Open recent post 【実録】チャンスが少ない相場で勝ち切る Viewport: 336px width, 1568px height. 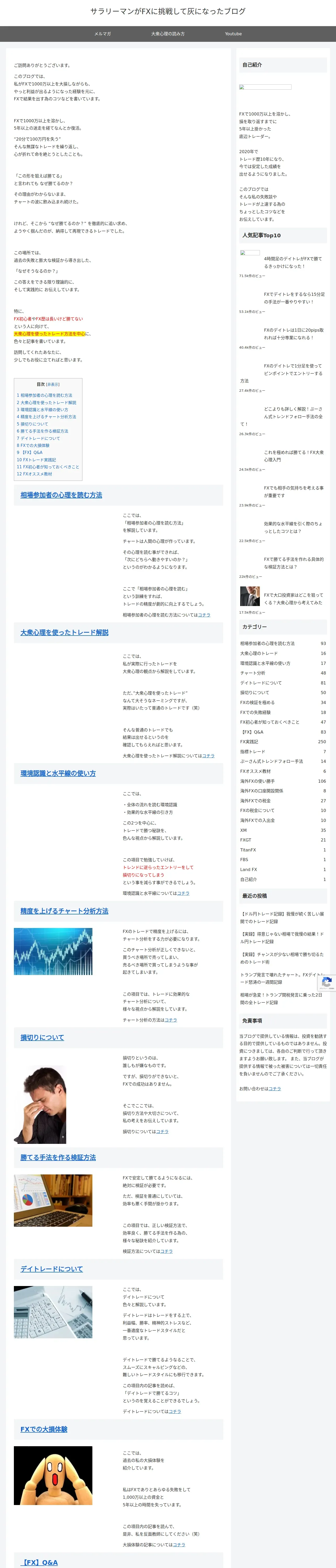point(282,958)
